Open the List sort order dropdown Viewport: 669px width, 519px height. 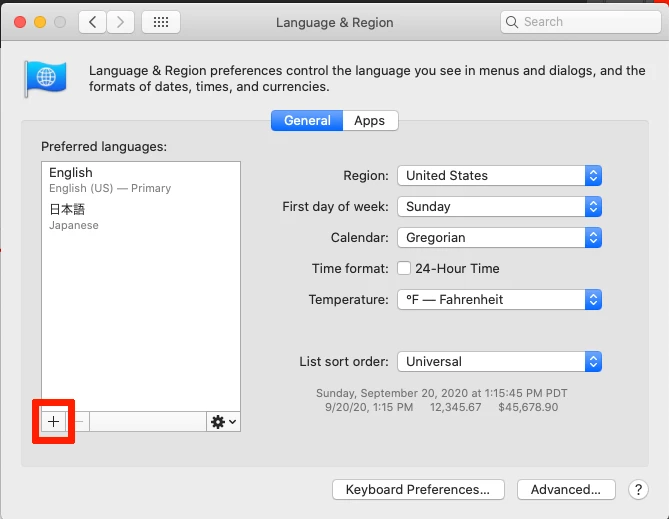pos(499,362)
